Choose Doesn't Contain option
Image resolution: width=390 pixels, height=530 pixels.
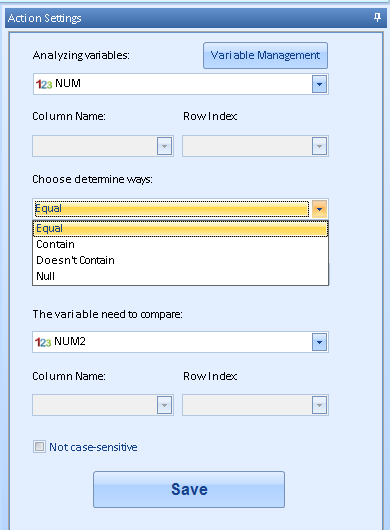[x=180, y=260]
